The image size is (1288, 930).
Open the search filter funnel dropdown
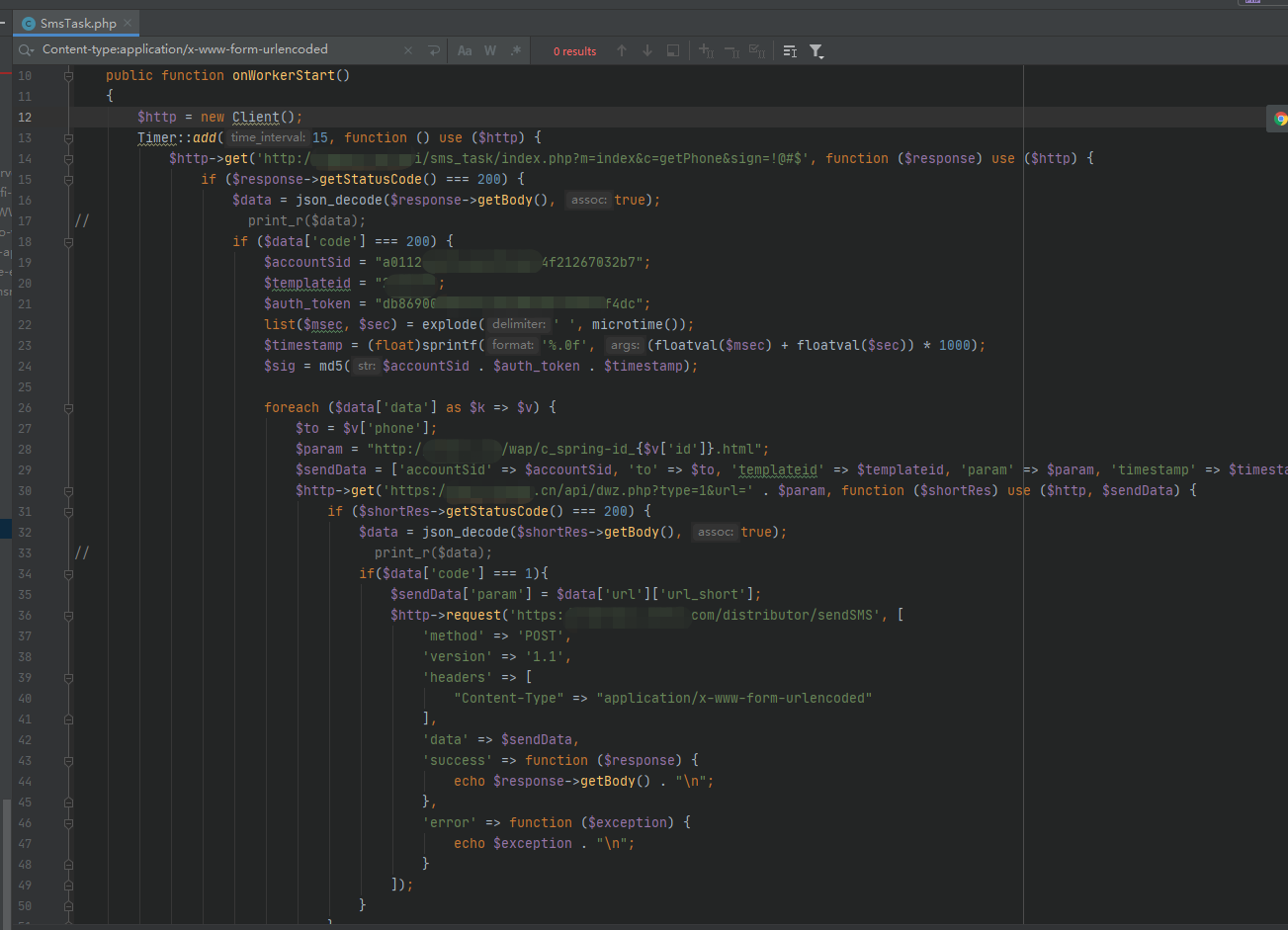pos(816,50)
